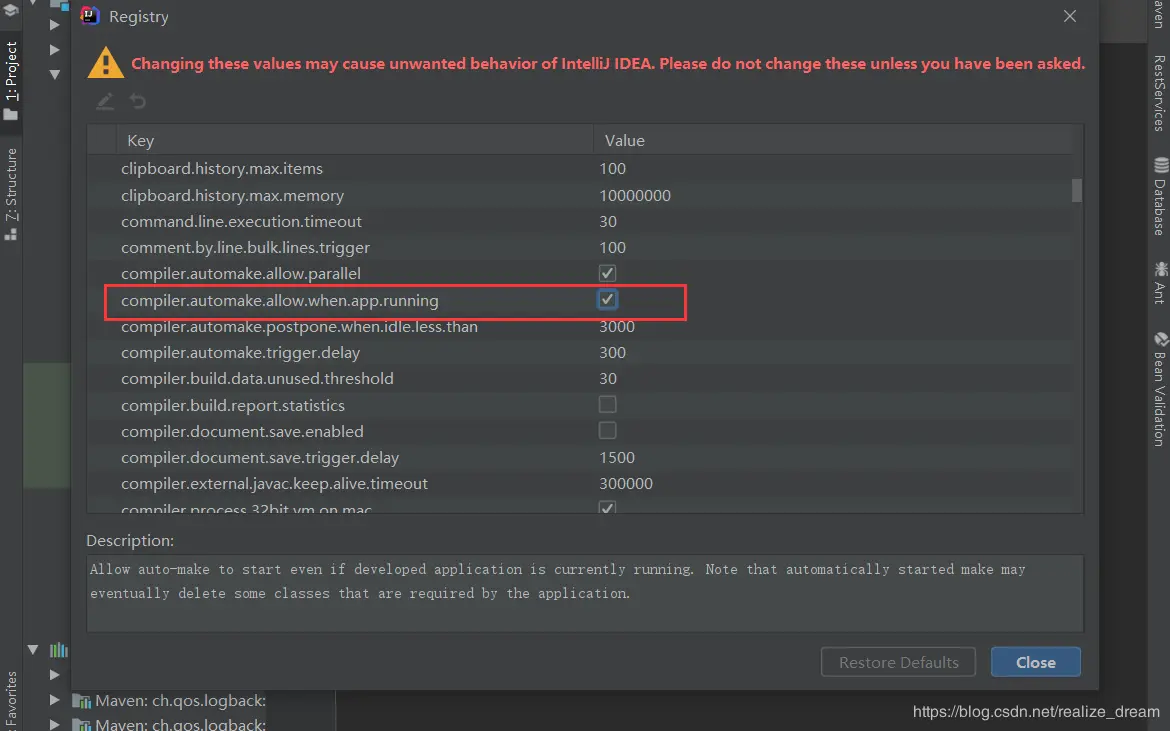Screen dimensions: 1170x731
Task: Click Restore Defaults button
Action: pyautogui.click(x=898, y=662)
